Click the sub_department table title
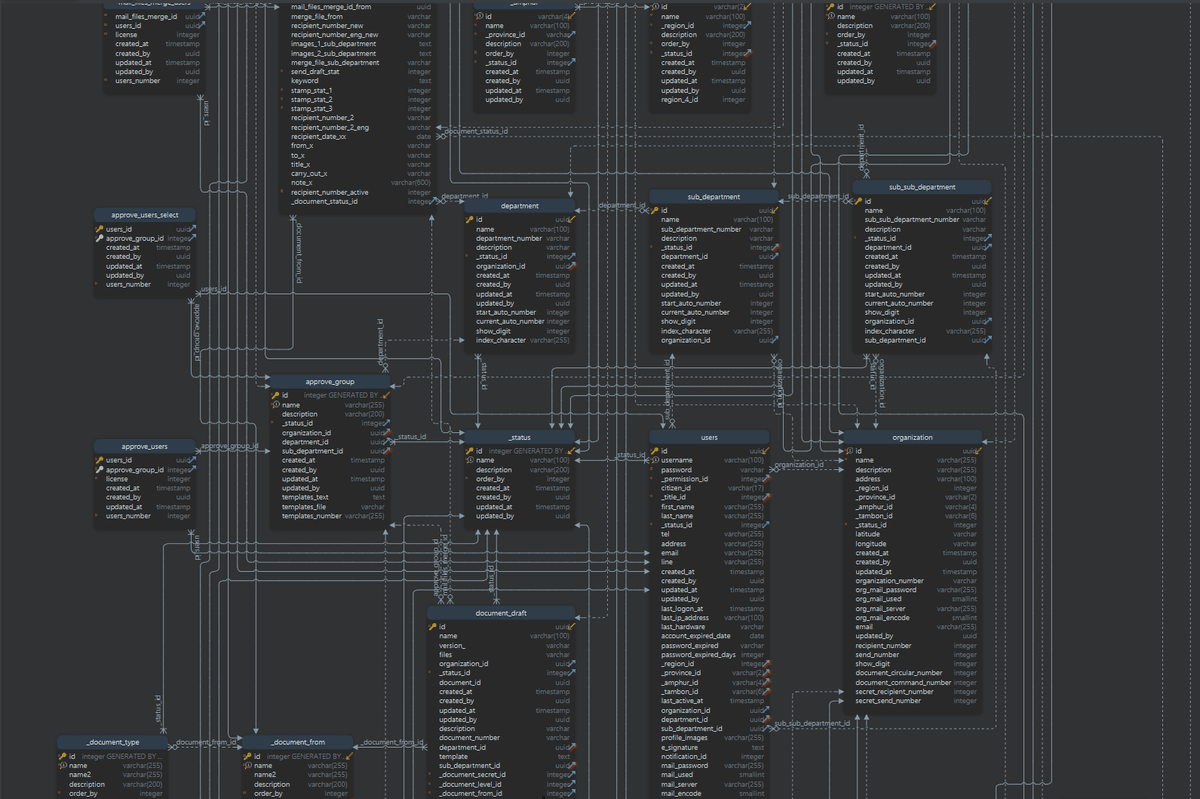 (714, 197)
